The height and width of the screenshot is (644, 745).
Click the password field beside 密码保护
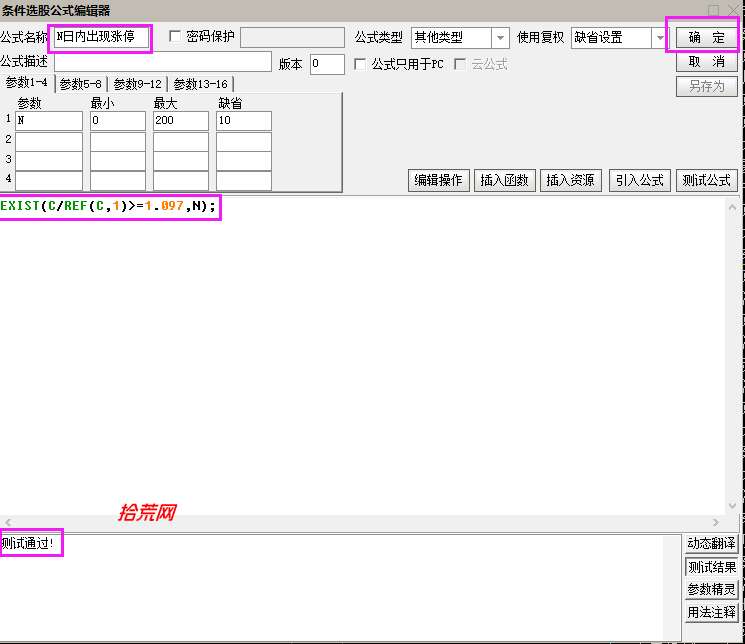pos(292,37)
